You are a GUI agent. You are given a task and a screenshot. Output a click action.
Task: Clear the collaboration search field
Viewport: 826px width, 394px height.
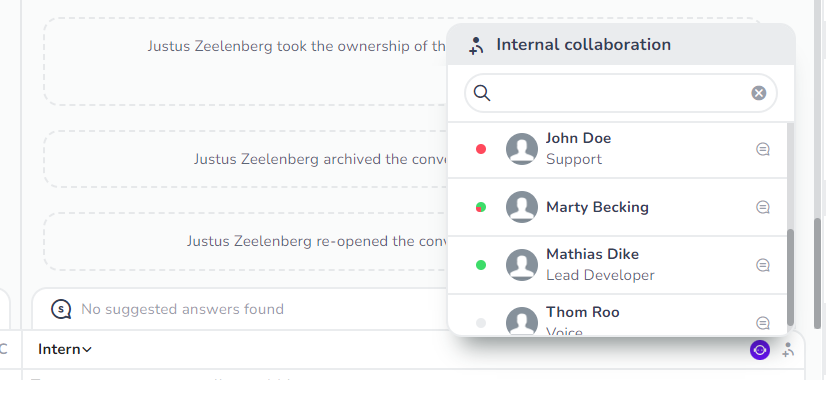point(759,93)
